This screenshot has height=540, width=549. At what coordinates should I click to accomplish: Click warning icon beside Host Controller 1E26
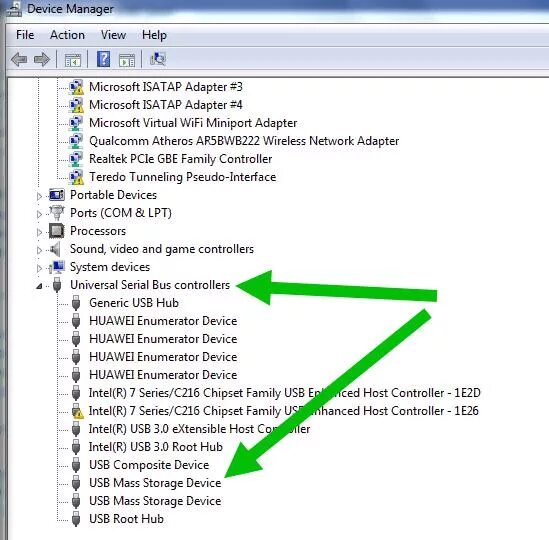point(77,411)
